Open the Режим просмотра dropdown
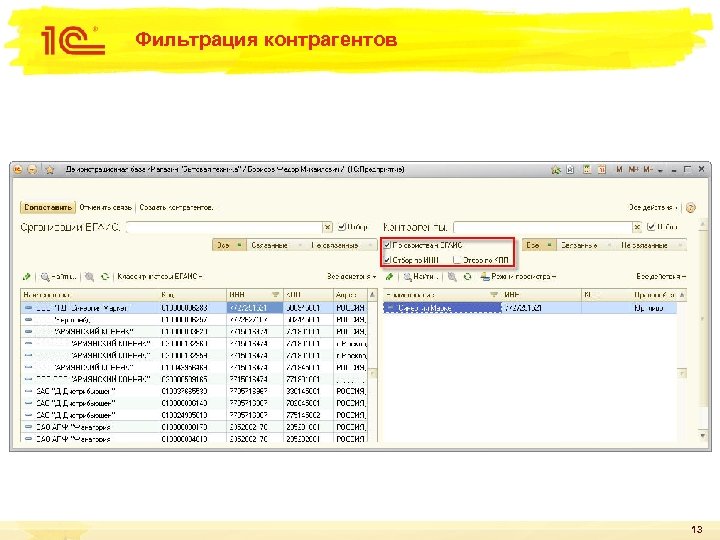 (518, 276)
